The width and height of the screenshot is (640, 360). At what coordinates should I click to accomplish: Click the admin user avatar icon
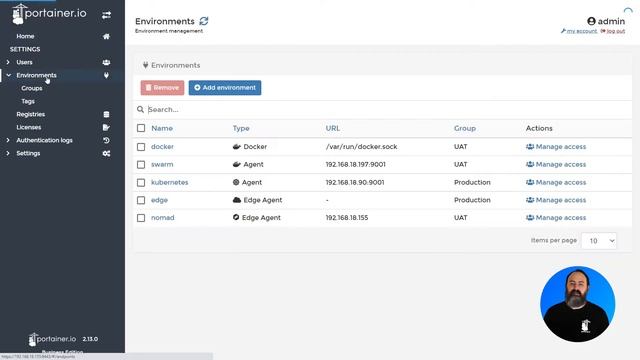coord(591,21)
